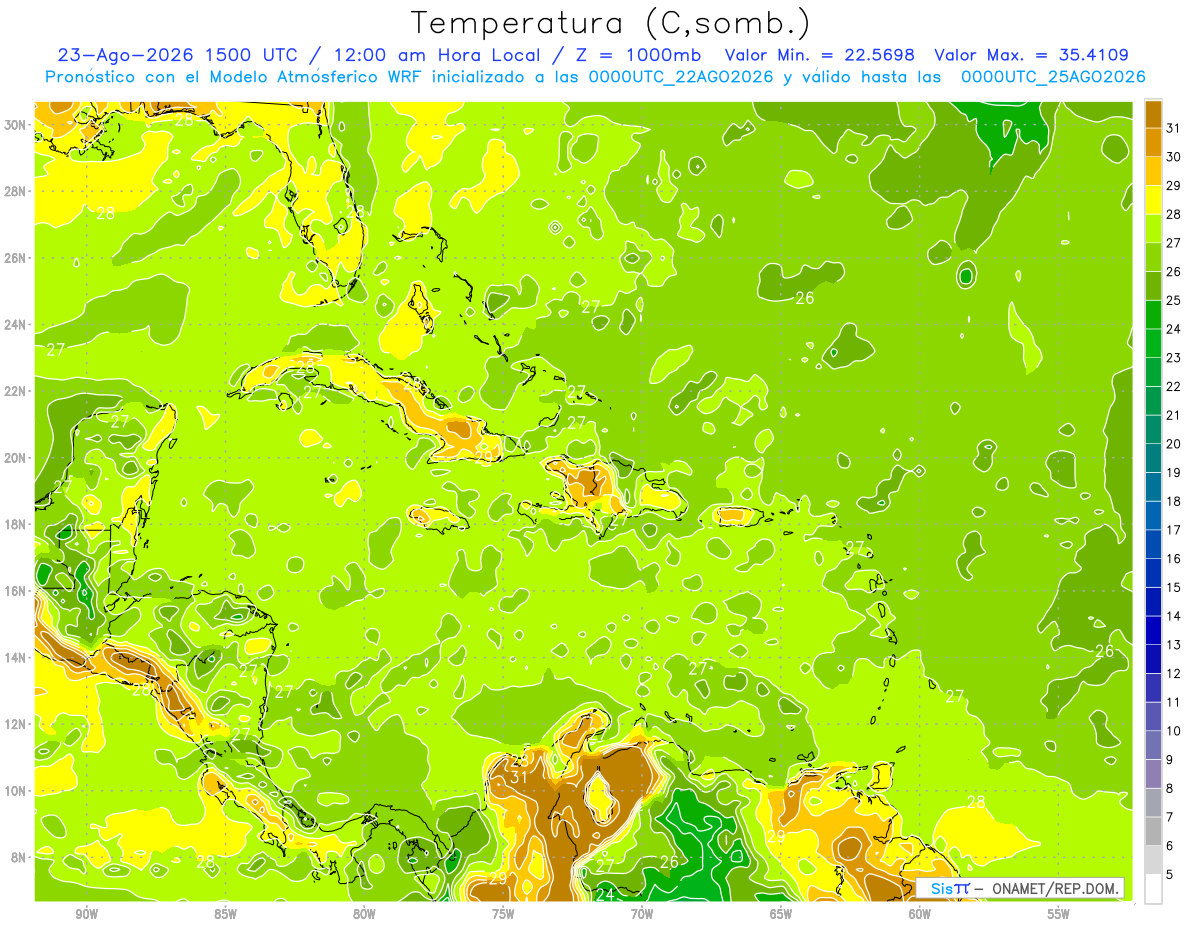Click the color bar label 22
This screenshot has width=1200, height=927.
point(1173,386)
